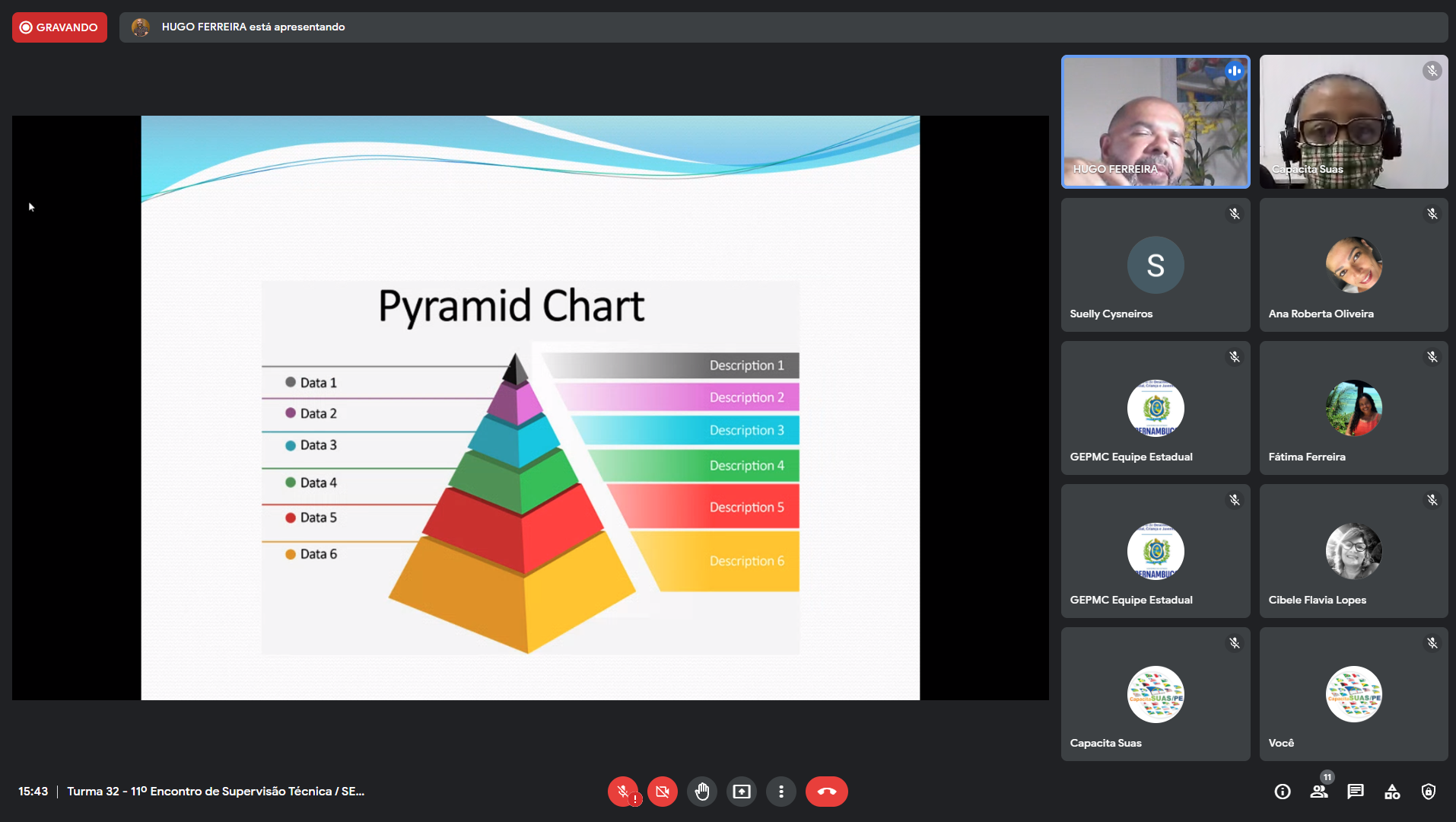Click the muted mic icon on Fátima Ferreira tile
Viewport: 1456px width, 822px height.
coord(1432,357)
